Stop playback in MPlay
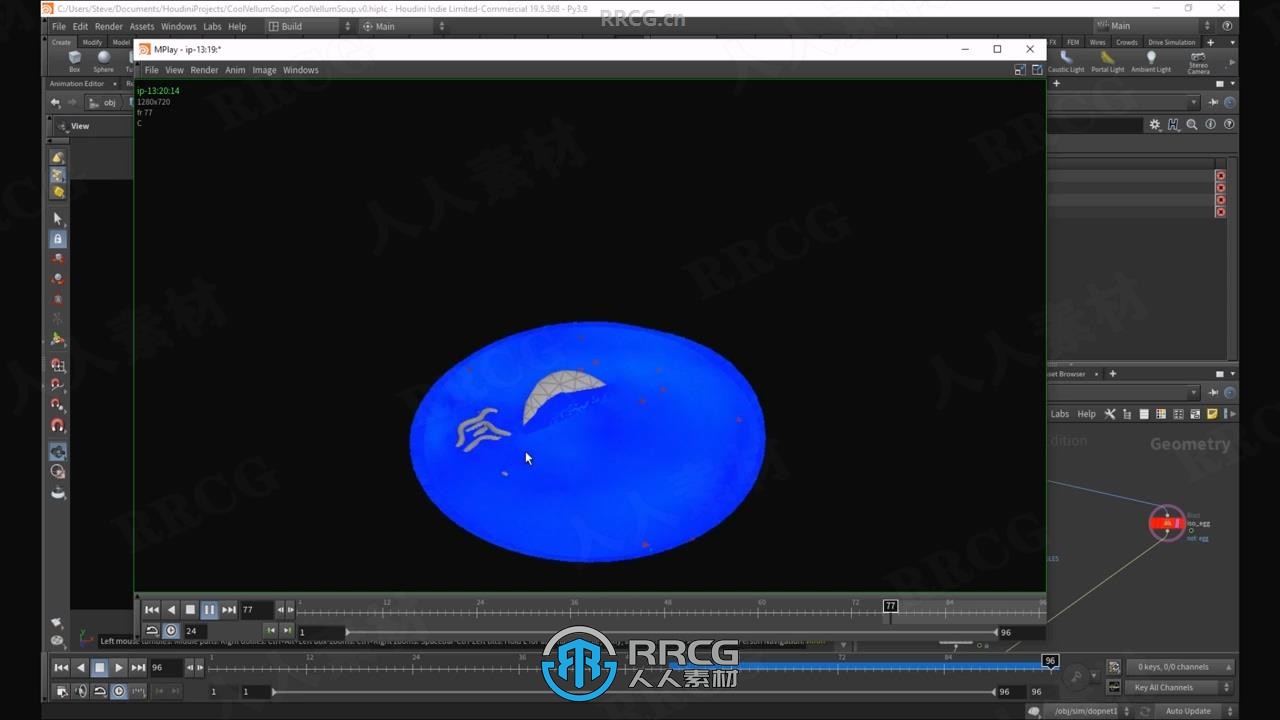This screenshot has width=1280, height=720. [190, 609]
